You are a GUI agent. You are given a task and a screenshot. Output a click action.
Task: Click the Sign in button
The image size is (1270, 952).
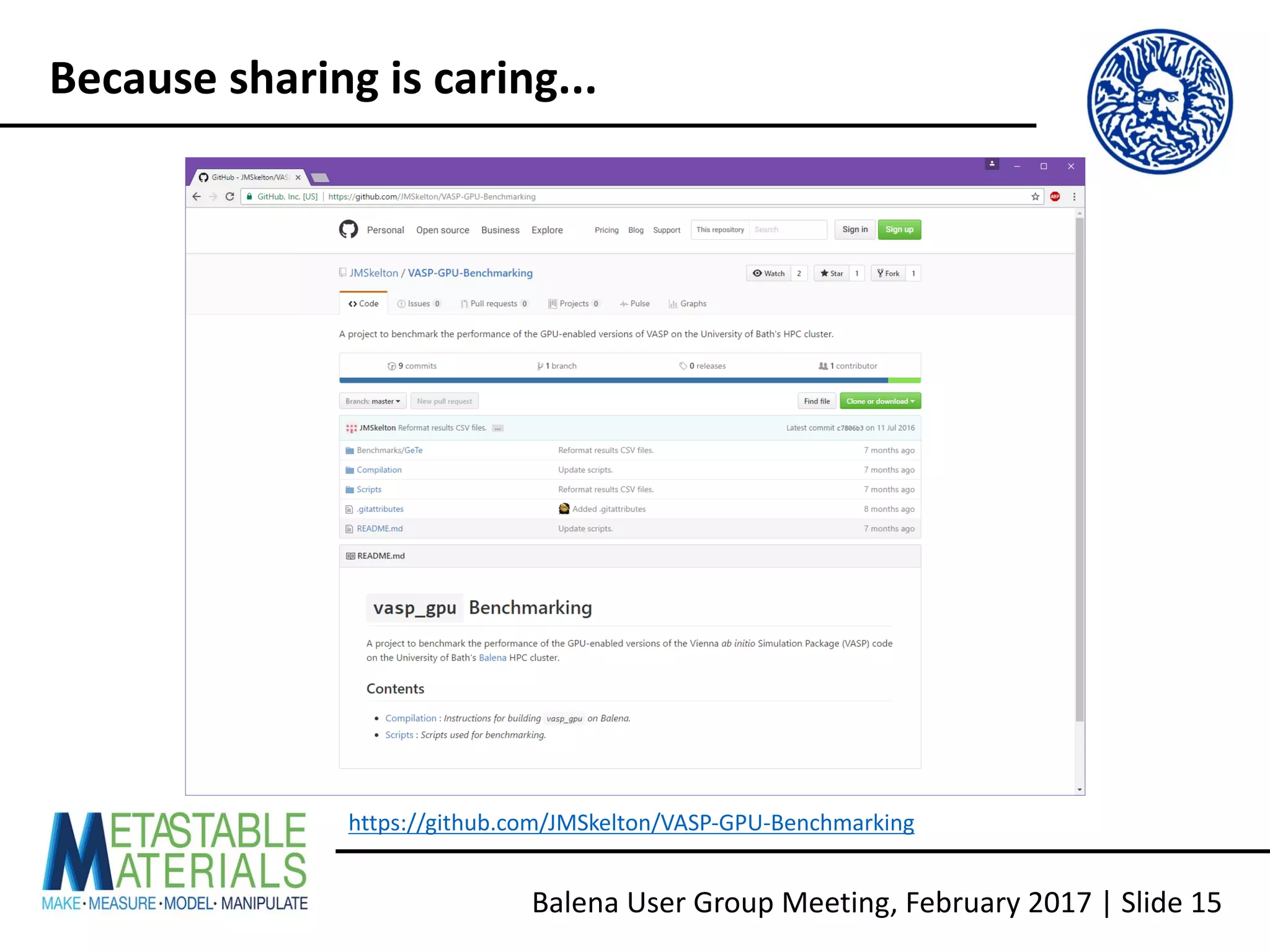click(x=855, y=229)
